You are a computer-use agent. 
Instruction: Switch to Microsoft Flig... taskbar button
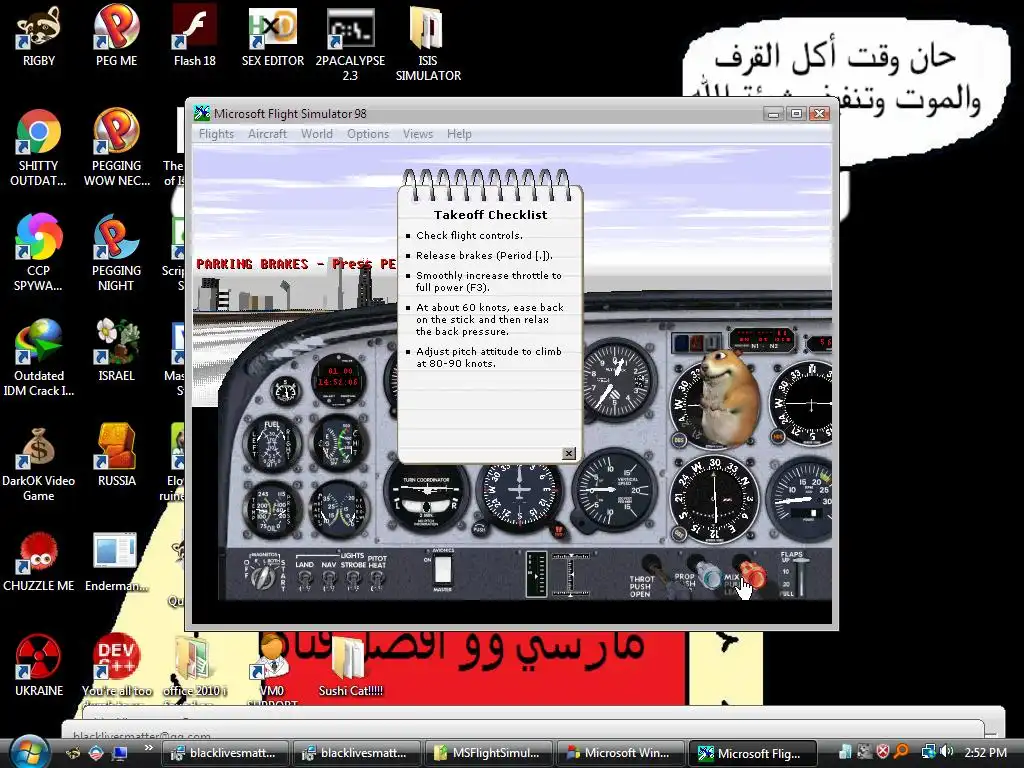tap(751, 753)
